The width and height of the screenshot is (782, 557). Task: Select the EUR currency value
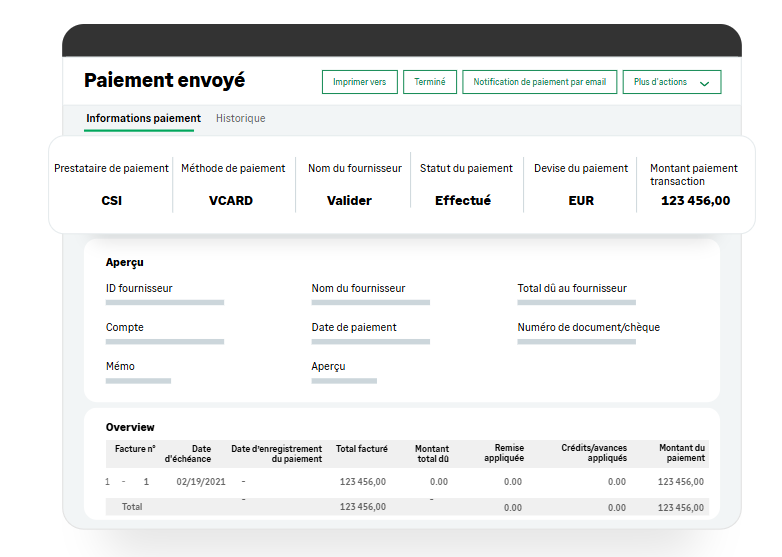pyautogui.click(x=581, y=200)
